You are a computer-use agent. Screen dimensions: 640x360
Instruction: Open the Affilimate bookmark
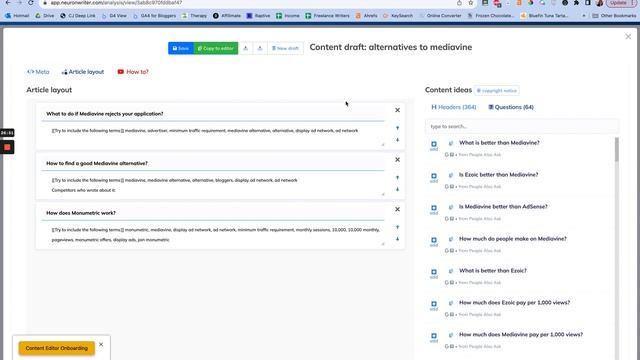coord(227,16)
